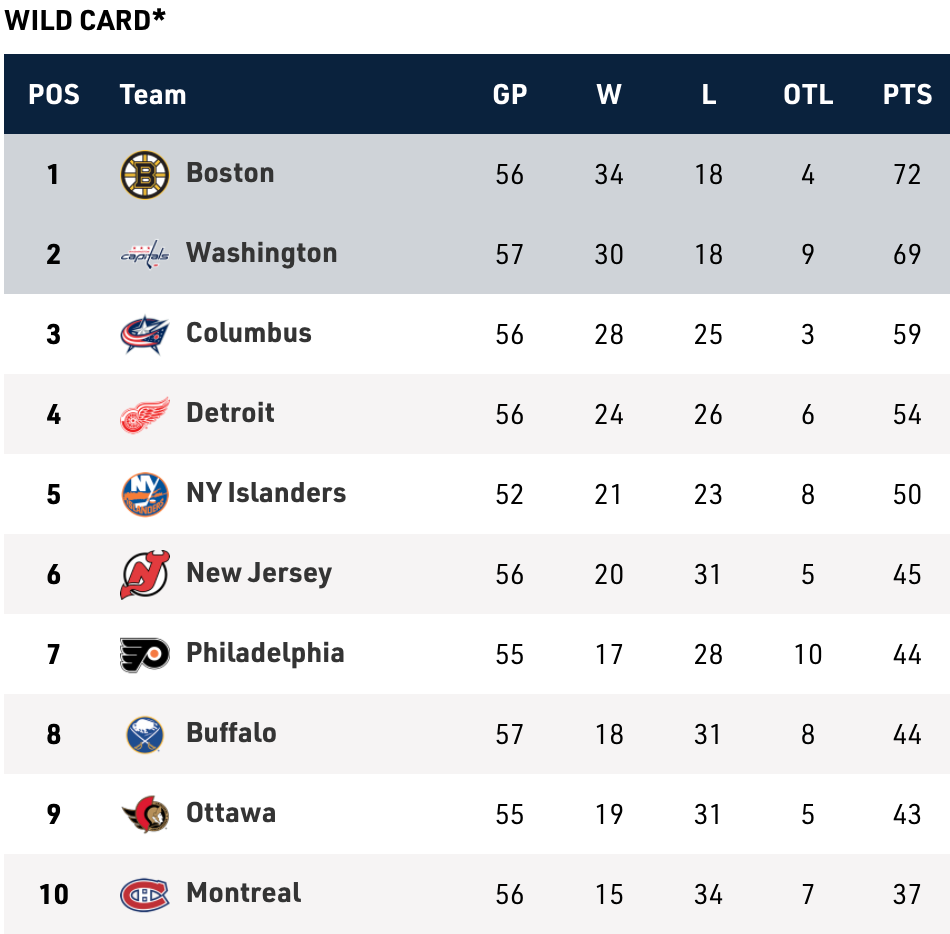This screenshot has width=950, height=934.
Task: Click the NY Islanders logo
Action: (x=145, y=494)
